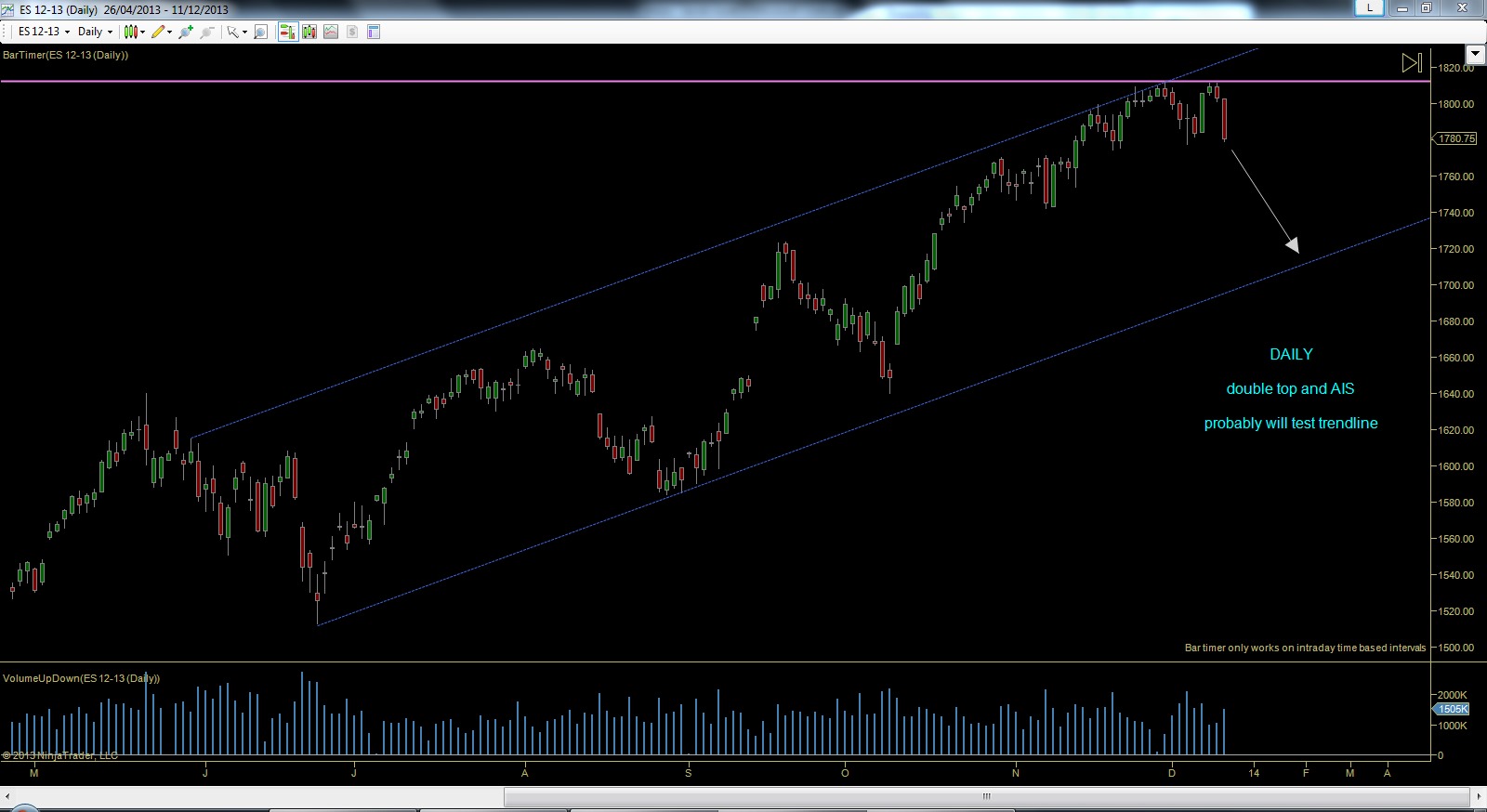The height and width of the screenshot is (812, 1487).
Task: Click the 1700.00 price axis label
Action: 1455,285
